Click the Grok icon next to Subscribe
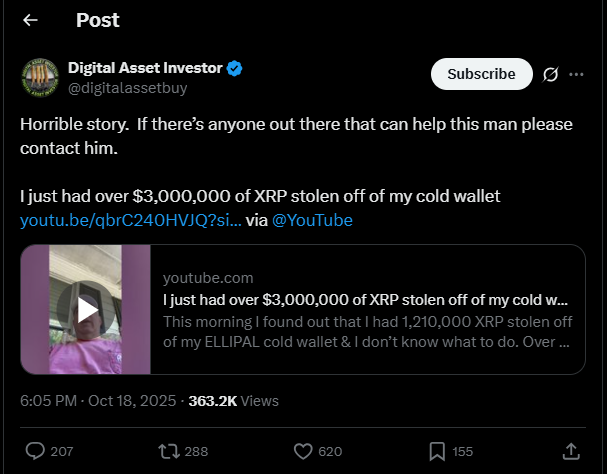Viewport: 607px width, 474px height. [550, 74]
